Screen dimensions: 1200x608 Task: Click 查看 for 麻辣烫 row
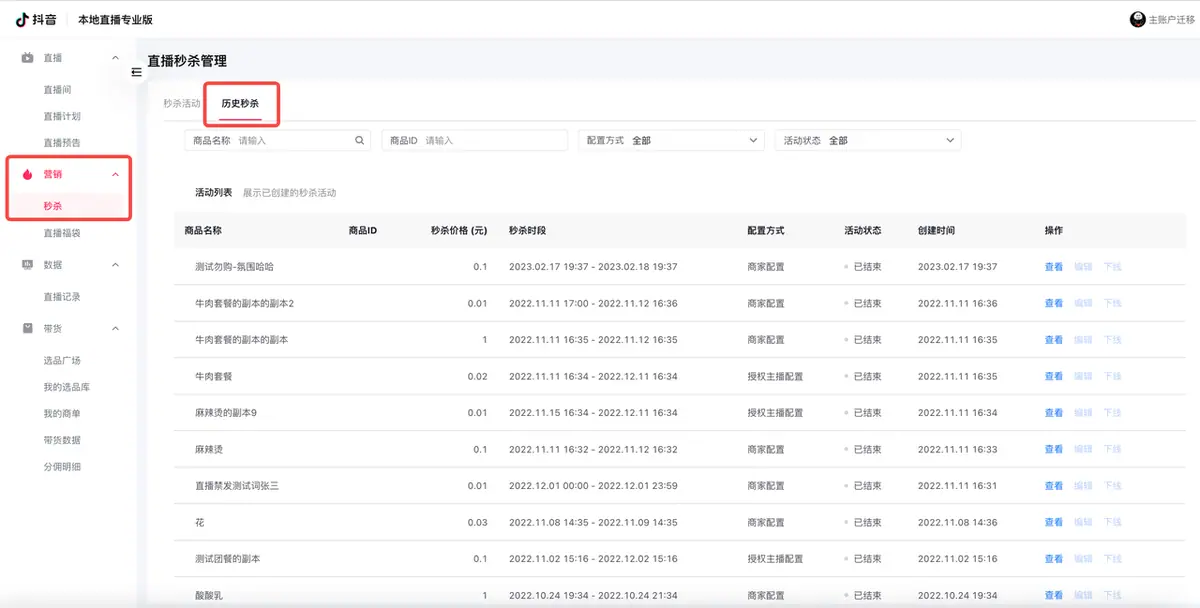click(1054, 450)
